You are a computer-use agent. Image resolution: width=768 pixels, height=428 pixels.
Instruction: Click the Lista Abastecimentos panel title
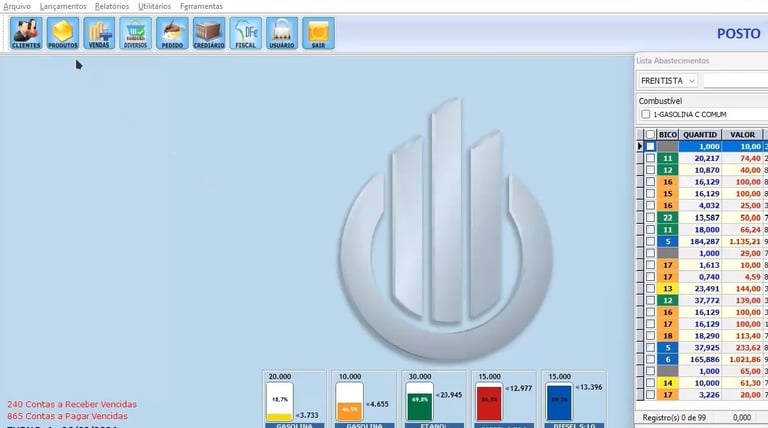[672, 61]
